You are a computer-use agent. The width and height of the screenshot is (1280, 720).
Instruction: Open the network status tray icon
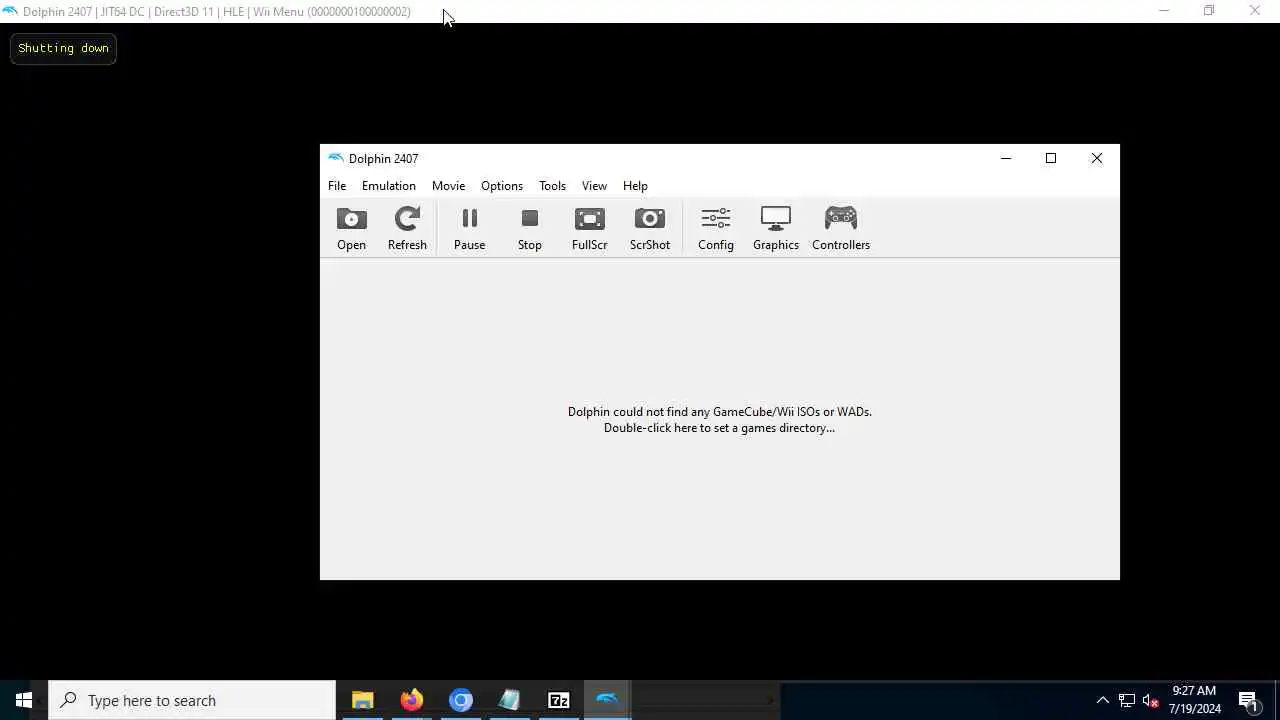pos(1127,700)
